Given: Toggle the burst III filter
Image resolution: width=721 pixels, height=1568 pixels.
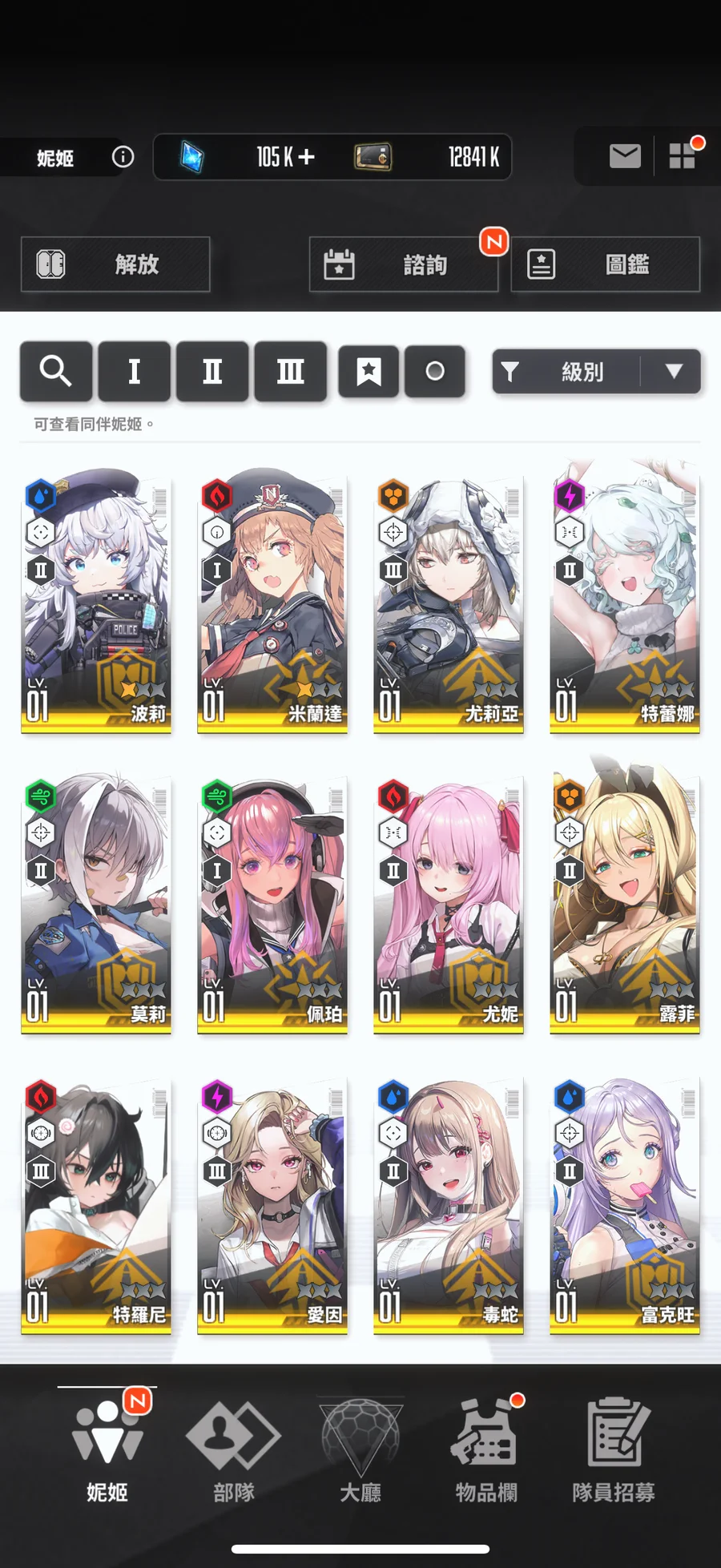Looking at the screenshot, I should tap(290, 371).
